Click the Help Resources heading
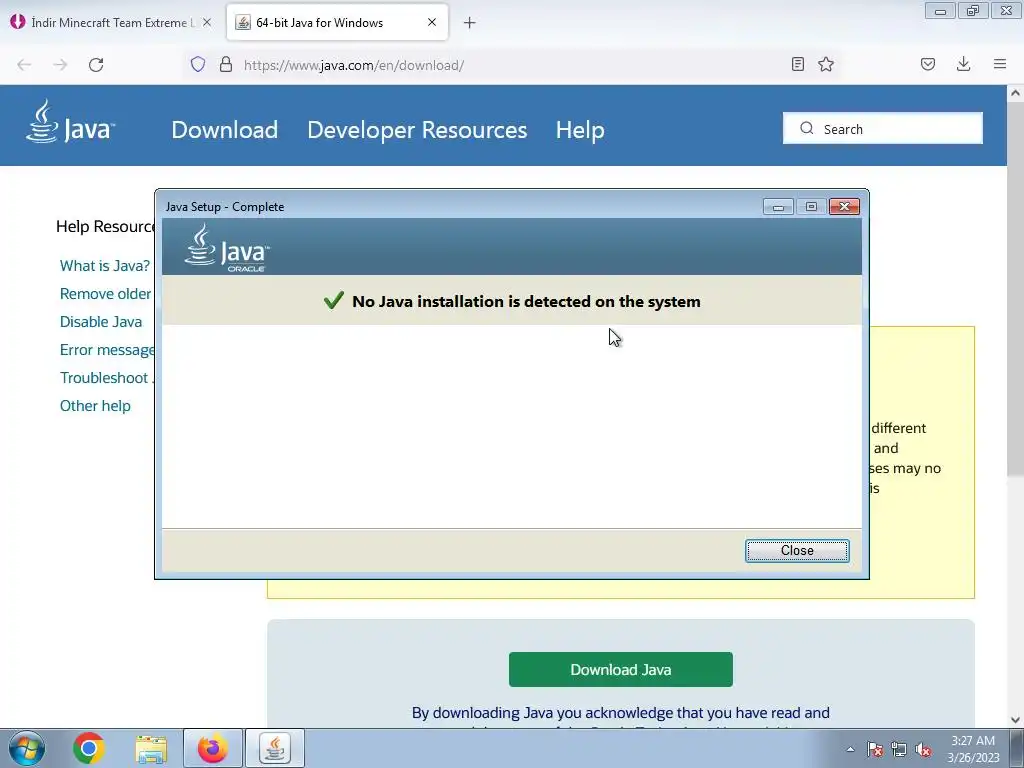The width and height of the screenshot is (1024, 768). (105, 227)
